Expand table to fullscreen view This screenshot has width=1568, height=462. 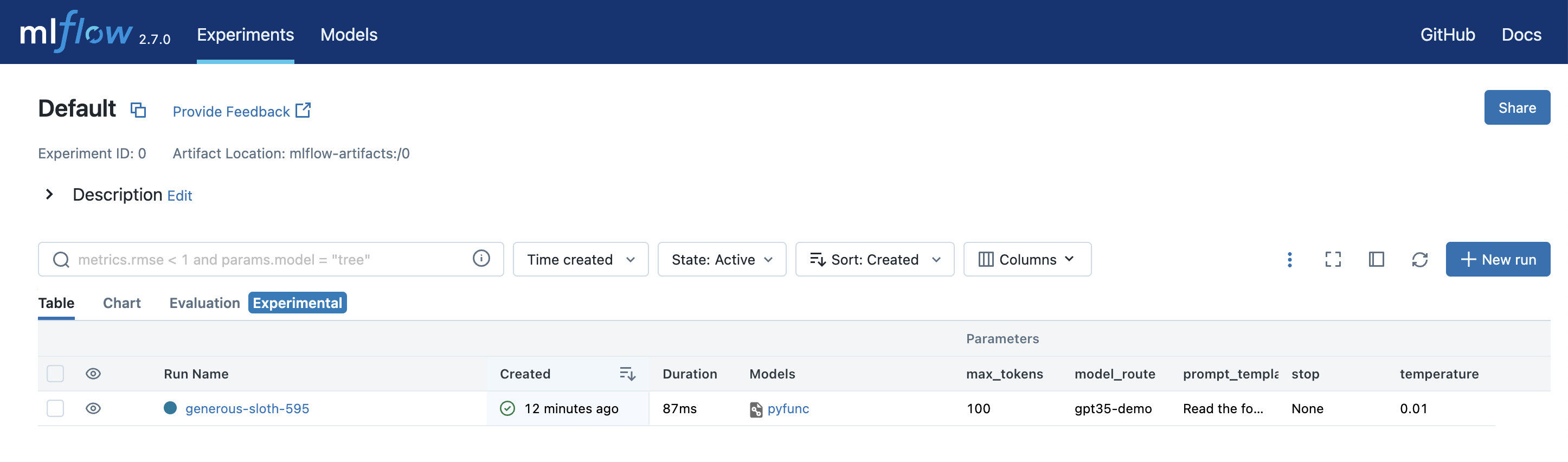point(1333,260)
